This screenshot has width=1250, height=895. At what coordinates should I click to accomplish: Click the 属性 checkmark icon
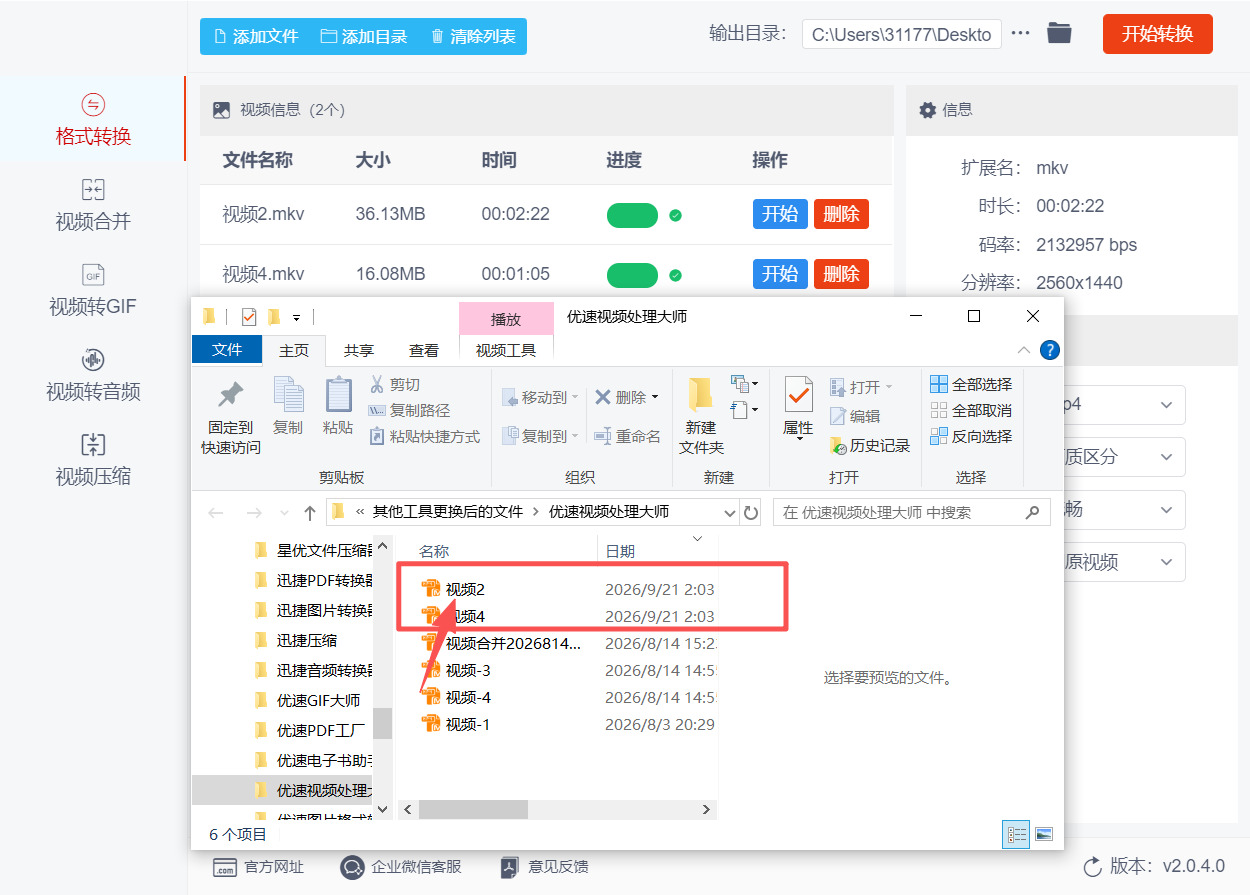click(x=798, y=396)
